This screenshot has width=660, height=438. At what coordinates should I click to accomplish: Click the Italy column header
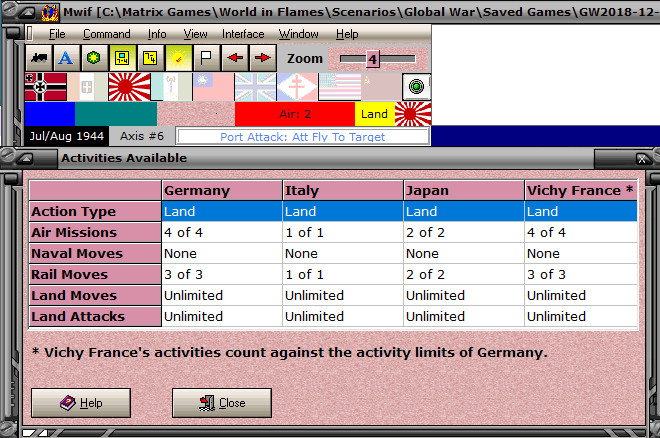point(343,191)
